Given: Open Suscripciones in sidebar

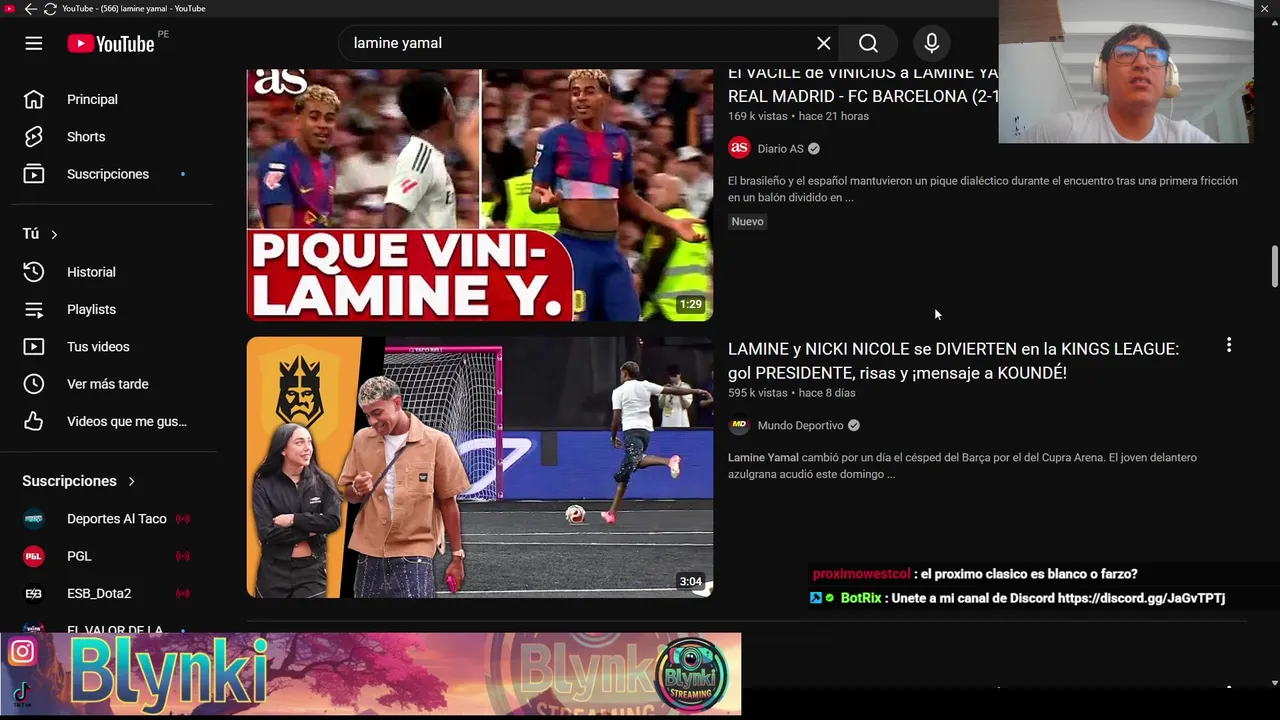Looking at the screenshot, I should 108,174.
